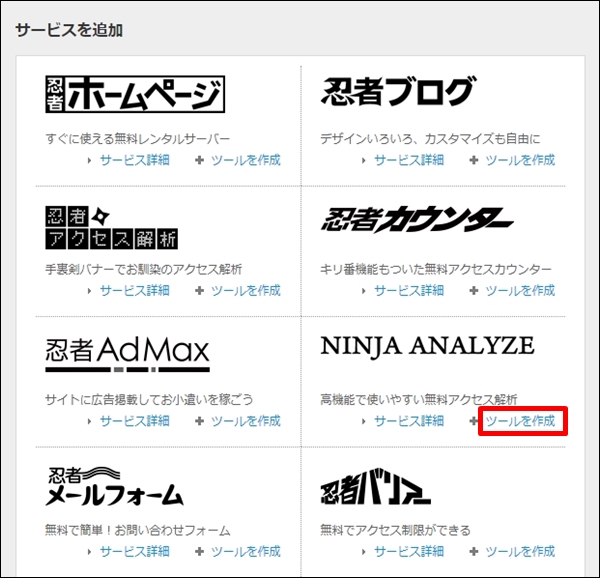The image size is (600, 578).
Task: Click arrow before 忍者ホームページ サービス詳細
Action: tap(89, 160)
